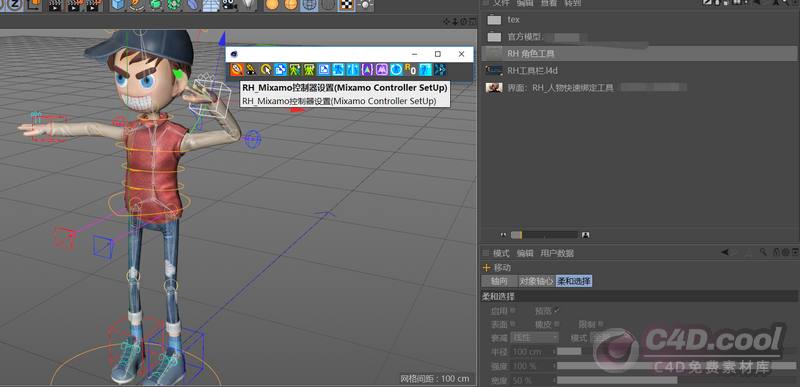Screen dimensions: 800x387
Task: Click the camera object icon in top toolbar
Action: (230, 5)
